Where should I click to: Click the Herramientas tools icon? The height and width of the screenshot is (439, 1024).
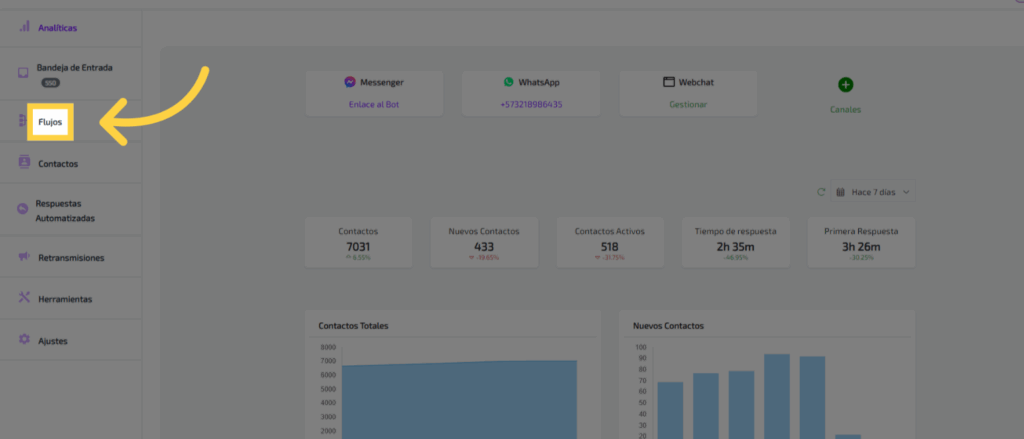point(24,298)
